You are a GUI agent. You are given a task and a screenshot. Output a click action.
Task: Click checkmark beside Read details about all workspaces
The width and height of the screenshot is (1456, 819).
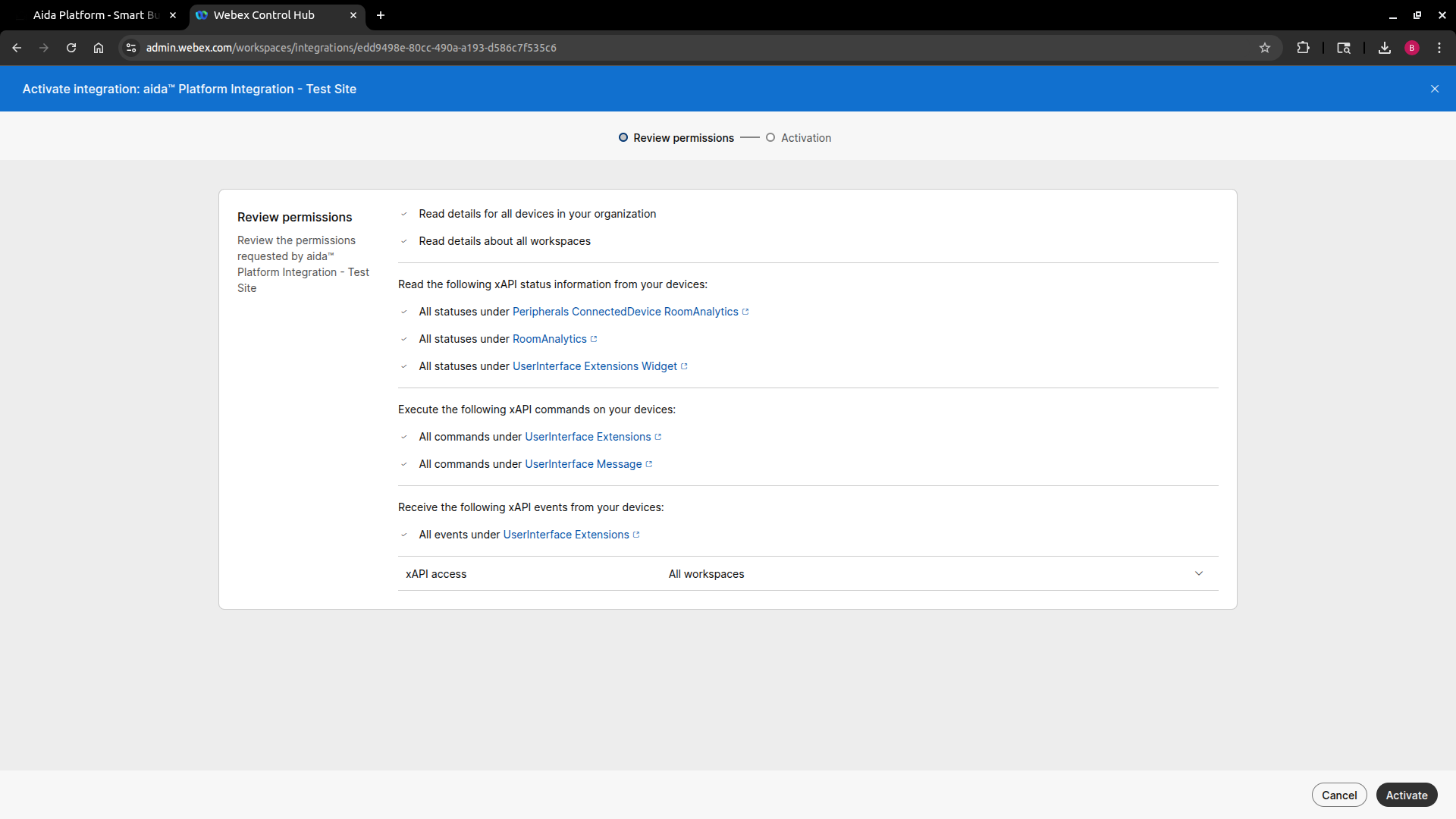(x=404, y=241)
